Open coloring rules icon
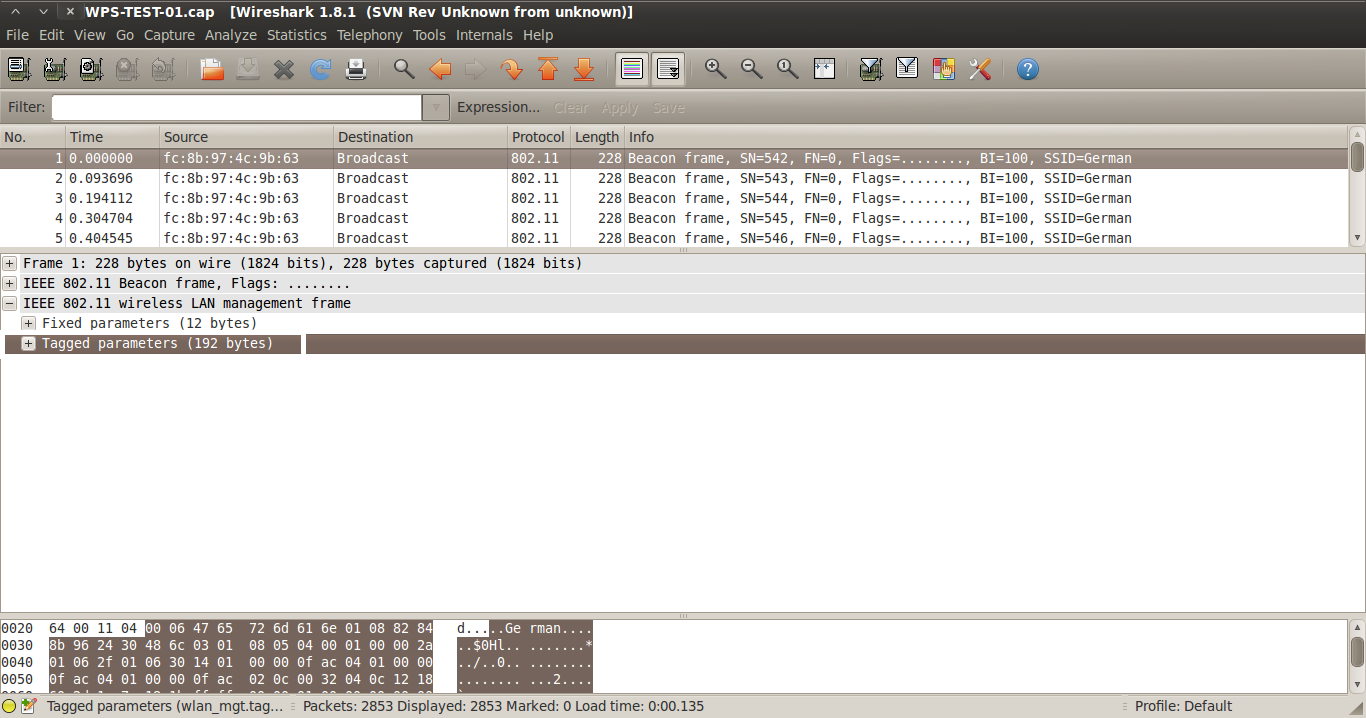The height and width of the screenshot is (718, 1366). tap(943, 69)
